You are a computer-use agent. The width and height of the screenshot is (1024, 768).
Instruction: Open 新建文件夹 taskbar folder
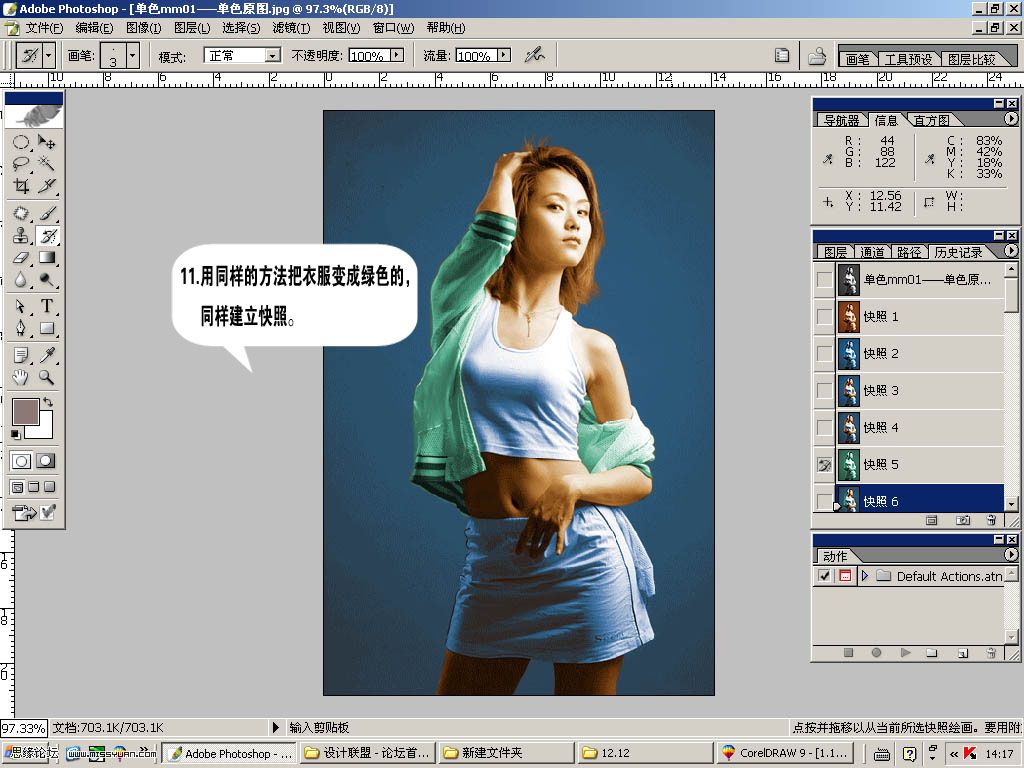pyautogui.click(x=506, y=753)
